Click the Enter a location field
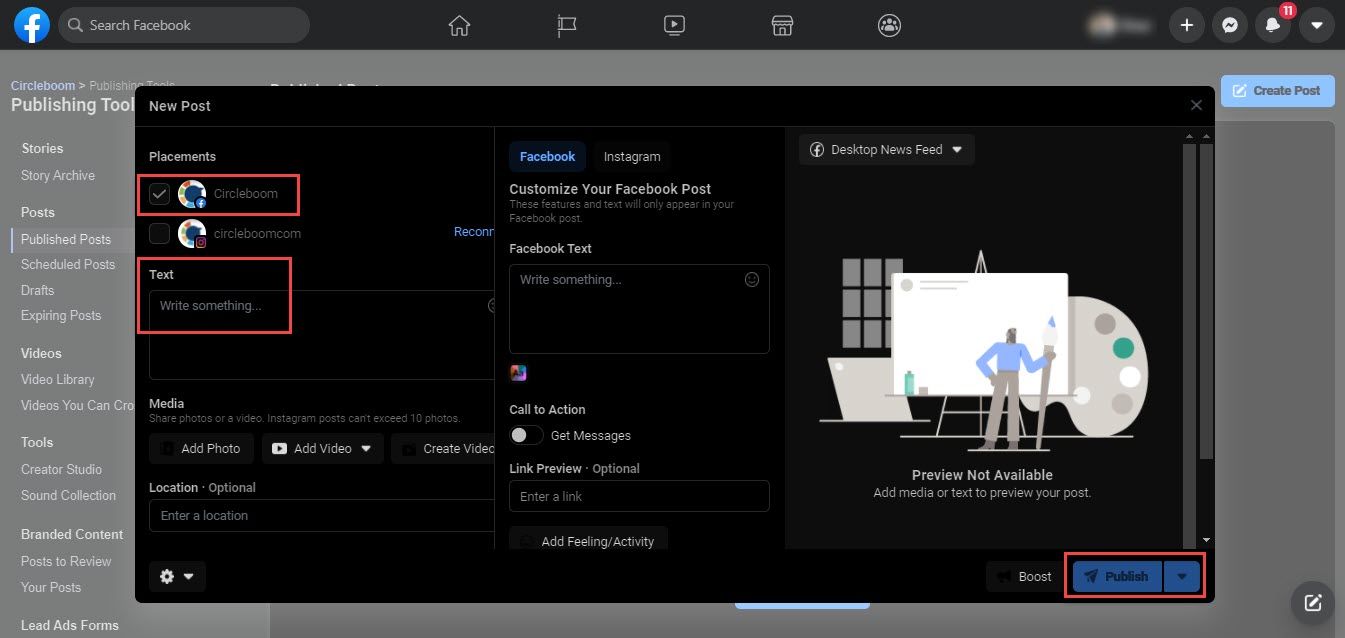Viewport: 1345px width, 638px height. (322, 516)
